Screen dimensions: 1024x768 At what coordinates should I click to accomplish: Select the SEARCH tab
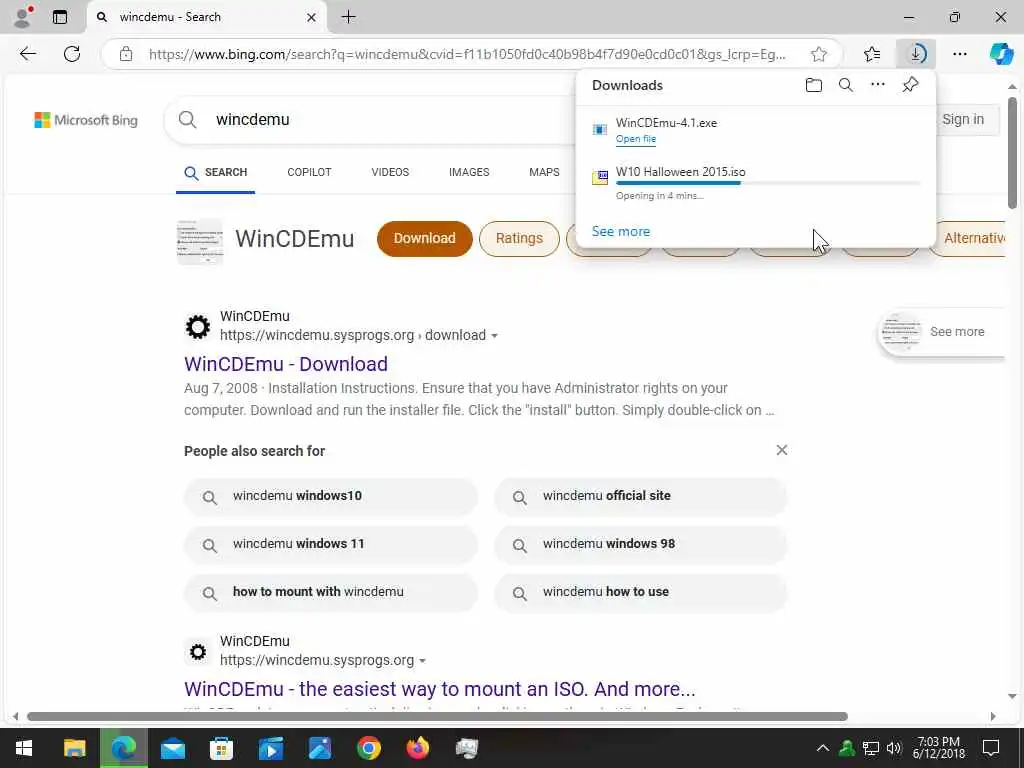(x=216, y=172)
